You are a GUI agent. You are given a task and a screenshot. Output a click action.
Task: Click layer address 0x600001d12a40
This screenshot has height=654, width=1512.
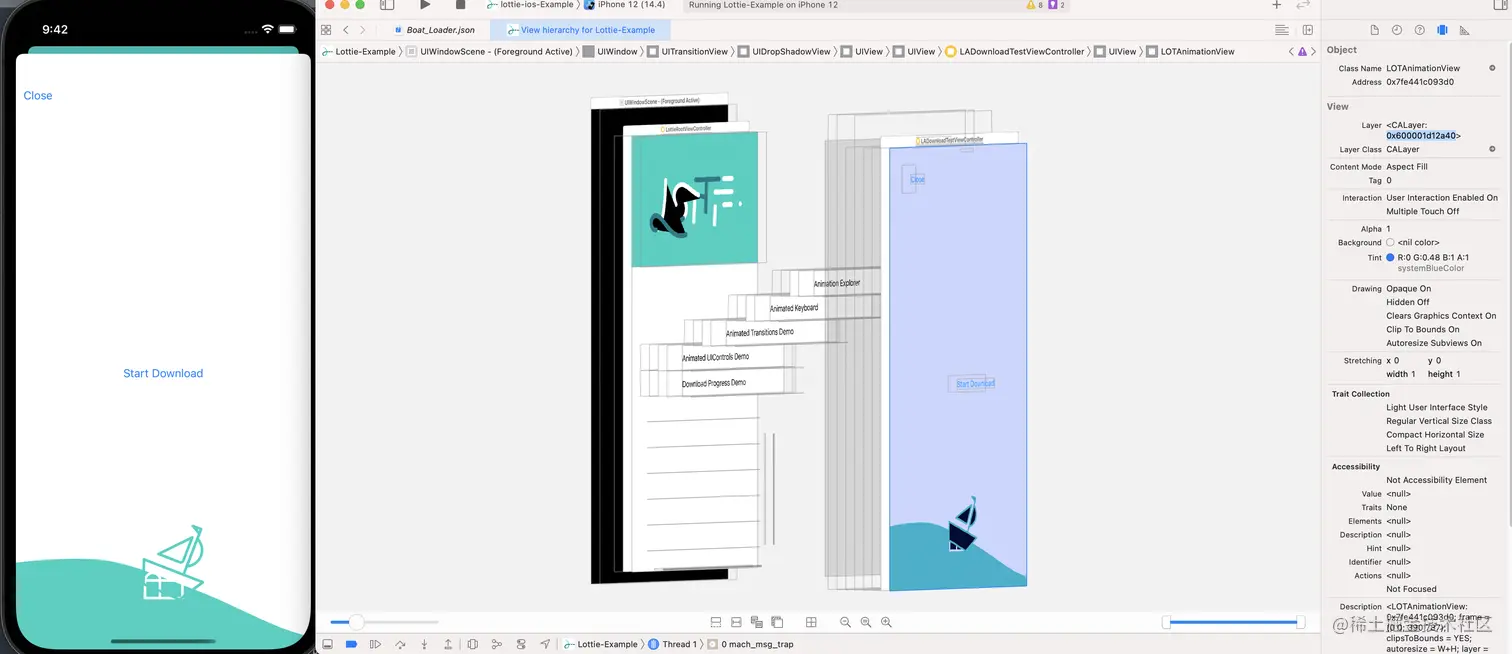pyautogui.click(x=1421, y=135)
